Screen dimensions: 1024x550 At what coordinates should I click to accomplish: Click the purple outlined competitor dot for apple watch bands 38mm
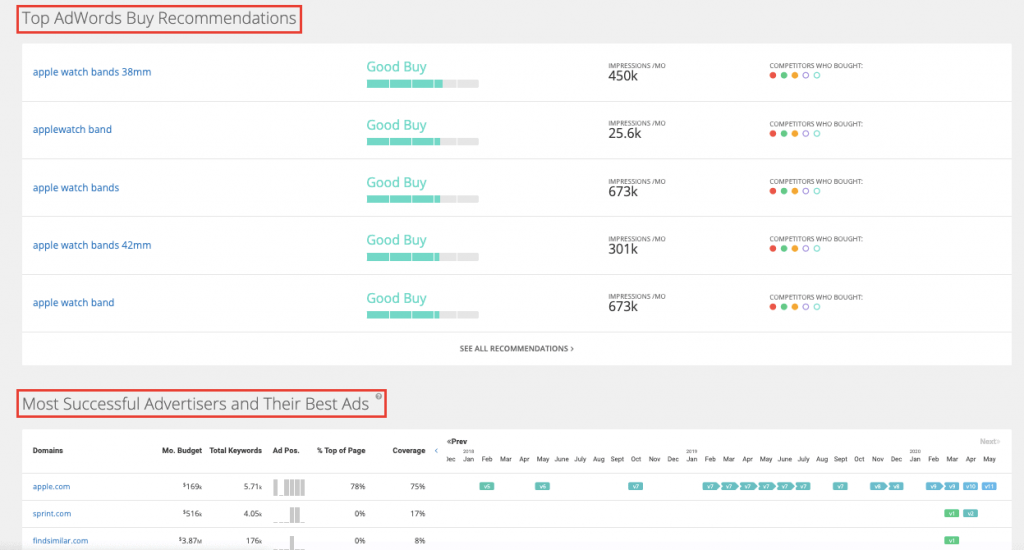point(806,76)
